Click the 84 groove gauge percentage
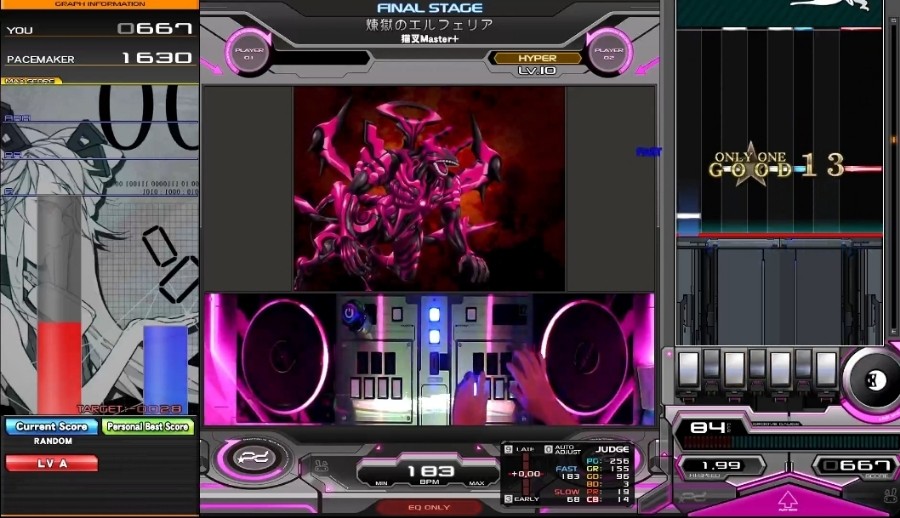 (x=708, y=428)
